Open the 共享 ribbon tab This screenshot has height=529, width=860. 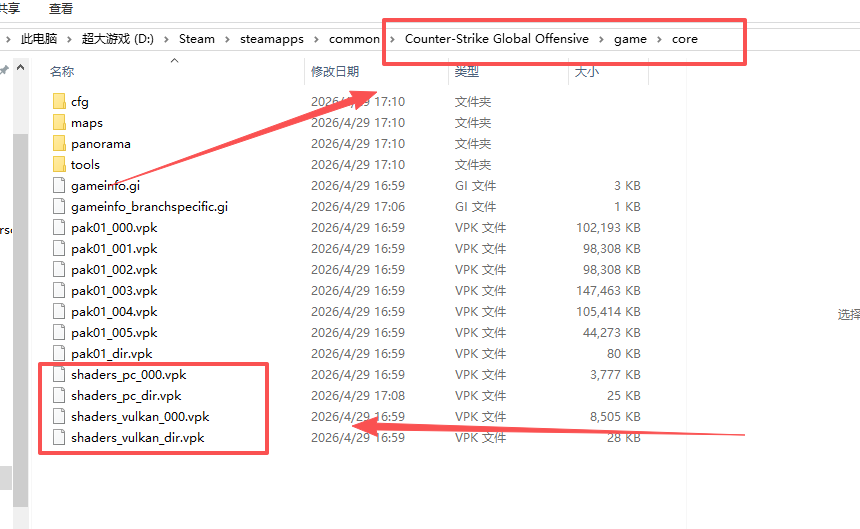[x=10, y=9]
